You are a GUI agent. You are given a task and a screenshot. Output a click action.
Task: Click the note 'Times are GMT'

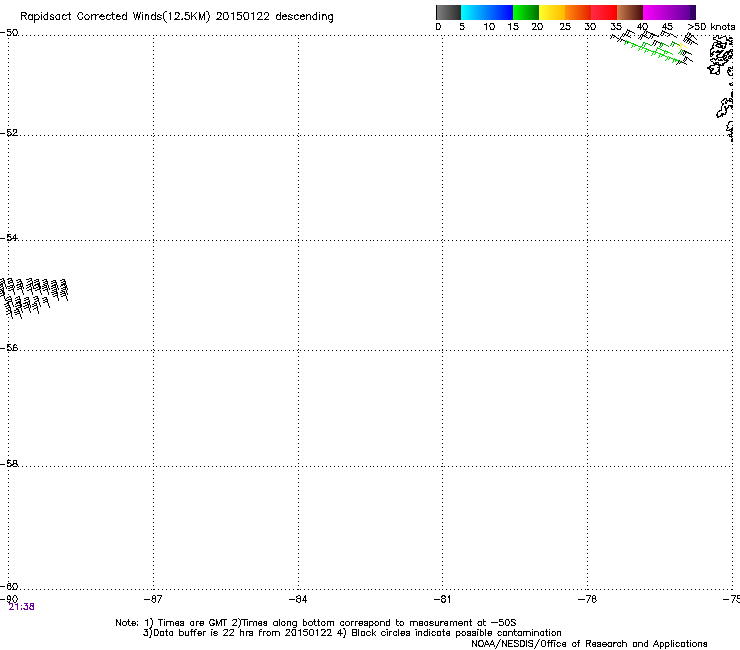tap(192, 623)
